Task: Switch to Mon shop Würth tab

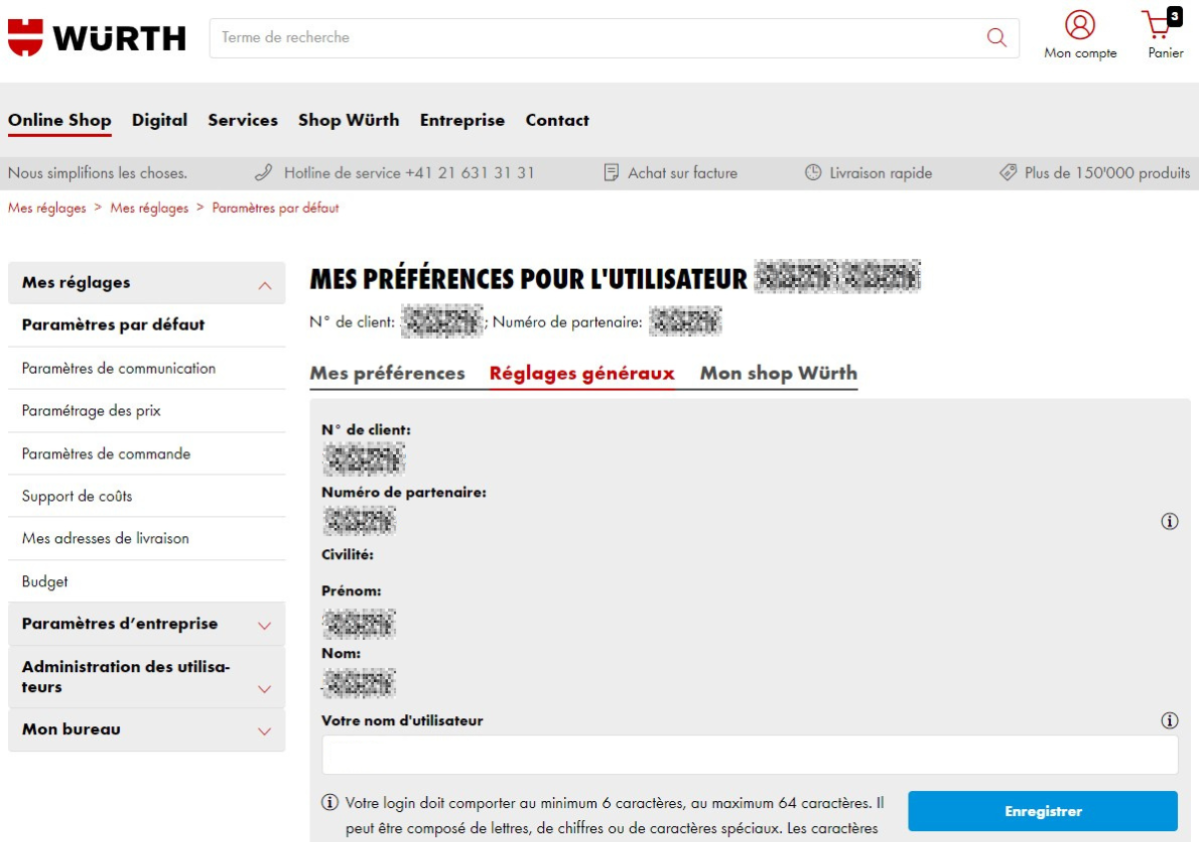Action: tap(779, 373)
